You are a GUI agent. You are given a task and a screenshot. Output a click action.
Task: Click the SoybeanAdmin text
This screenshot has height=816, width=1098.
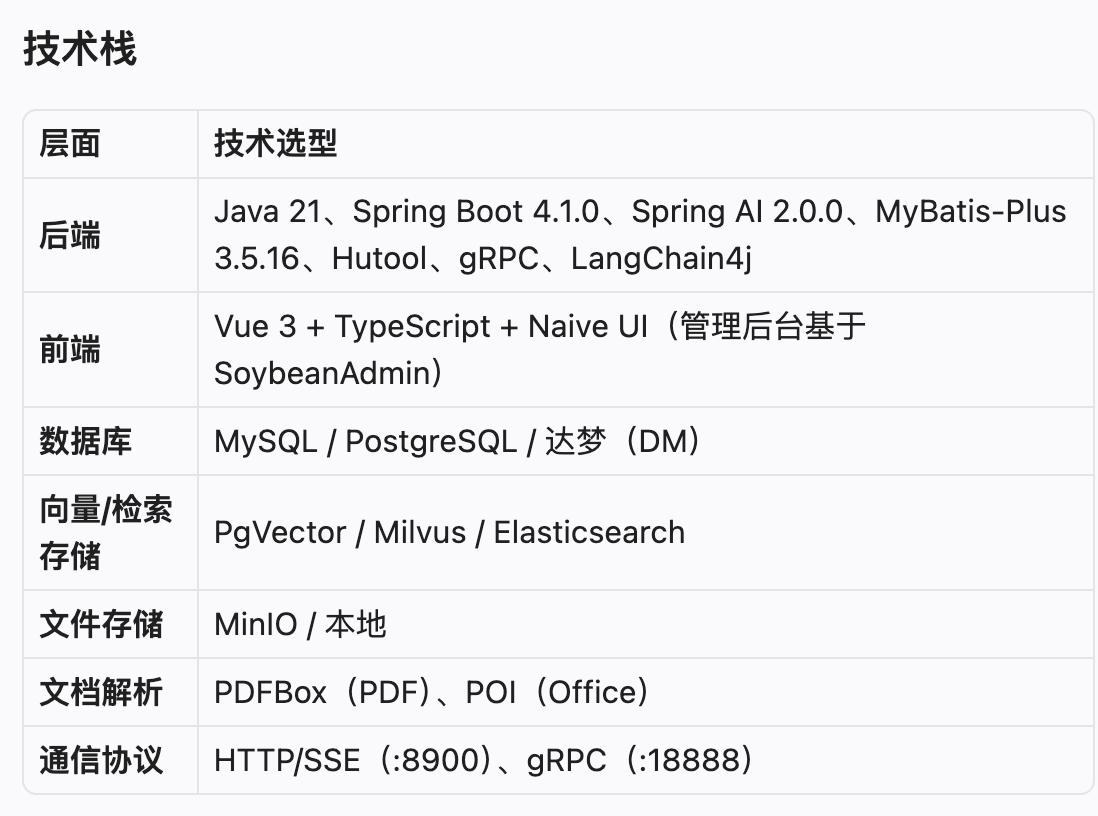(323, 373)
